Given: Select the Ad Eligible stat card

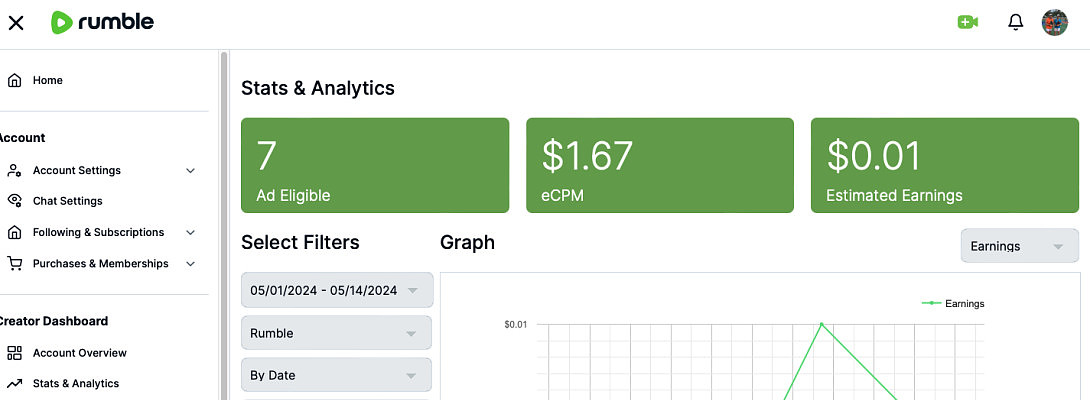Looking at the screenshot, I should (x=375, y=165).
